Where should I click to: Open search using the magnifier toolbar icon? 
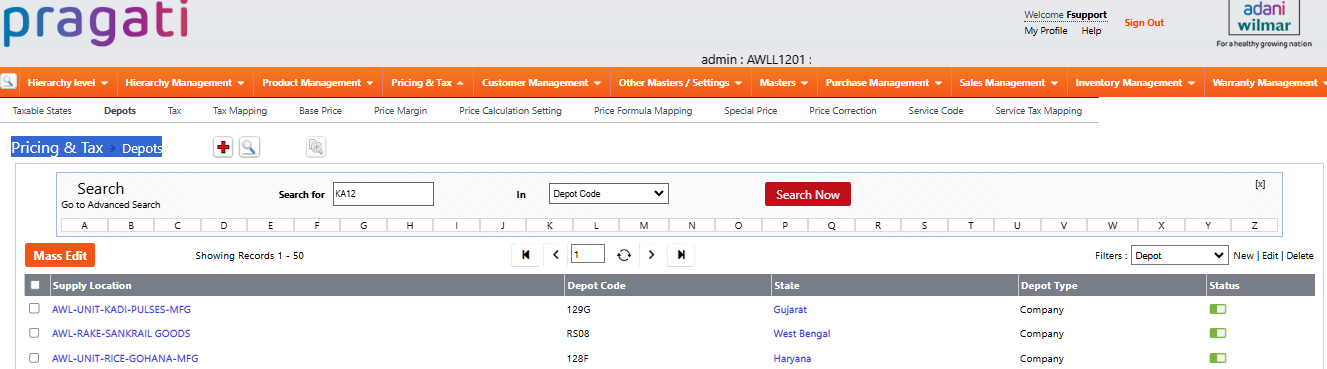[249, 148]
